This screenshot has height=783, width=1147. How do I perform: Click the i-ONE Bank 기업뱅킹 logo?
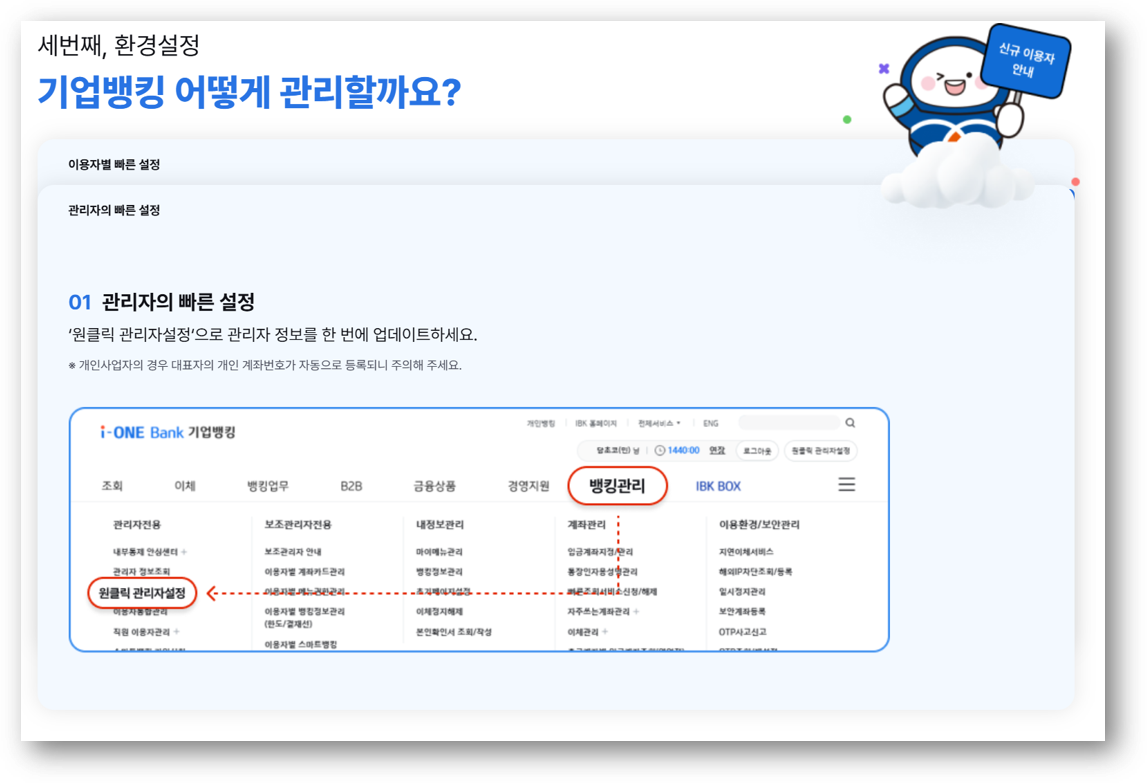pos(168,432)
